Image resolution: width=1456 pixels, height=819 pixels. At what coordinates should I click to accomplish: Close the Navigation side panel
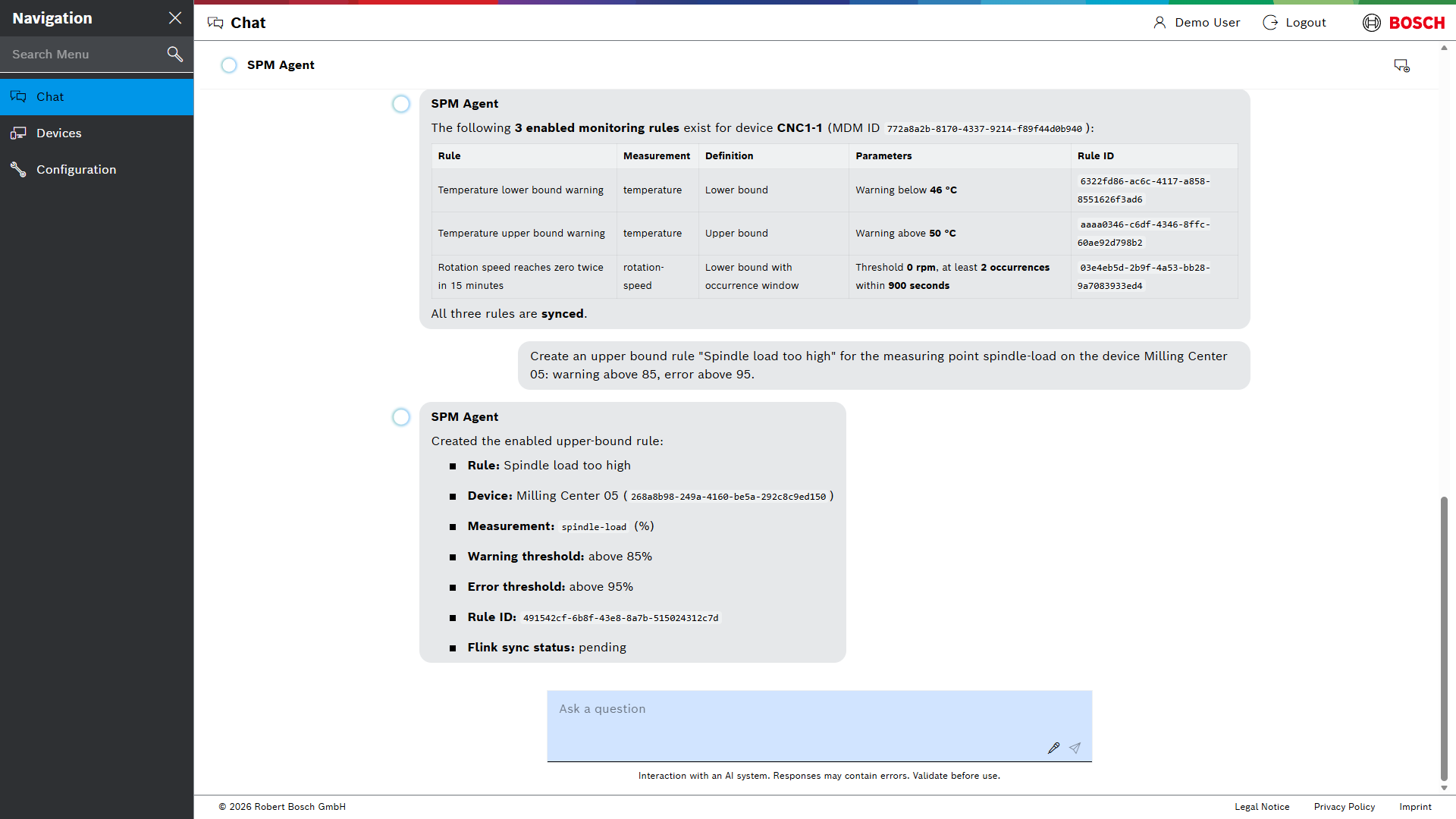175,18
